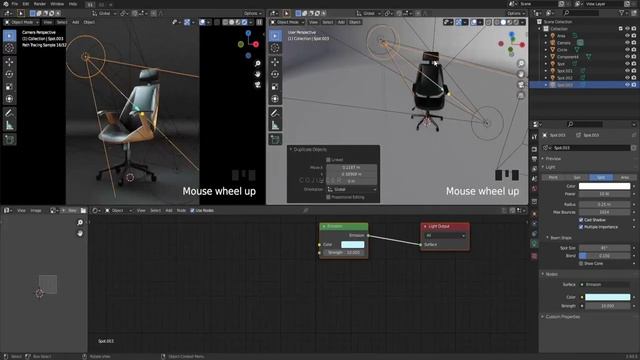
Task: Open Add menu in Camera Perspective viewport
Action: [x=76, y=22]
